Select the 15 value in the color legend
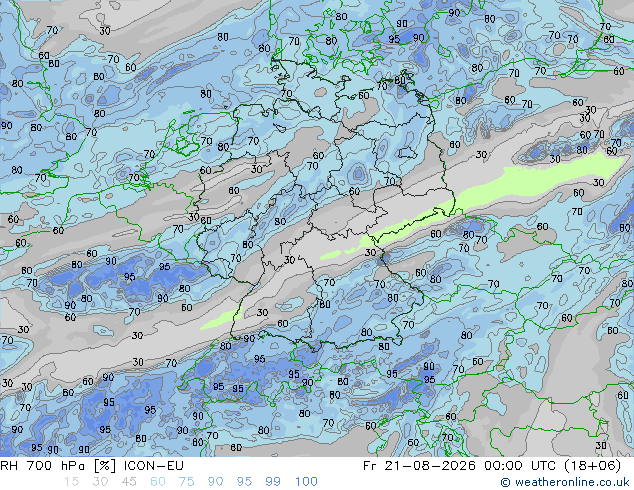634x490 pixels. (x=72, y=482)
